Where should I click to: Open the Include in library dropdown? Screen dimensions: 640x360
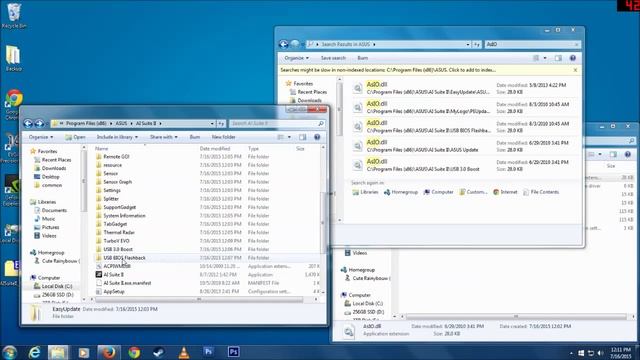[x=117, y=137]
